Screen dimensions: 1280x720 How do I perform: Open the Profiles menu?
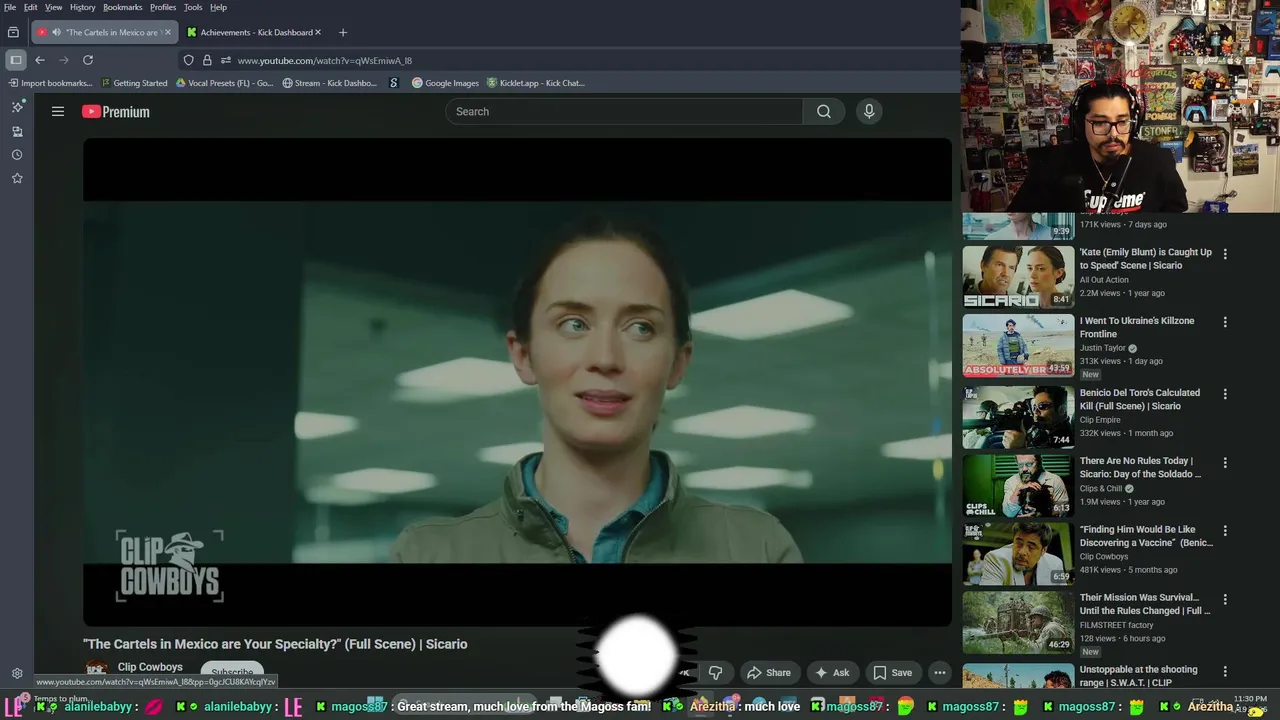pyautogui.click(x=163, y=7)
